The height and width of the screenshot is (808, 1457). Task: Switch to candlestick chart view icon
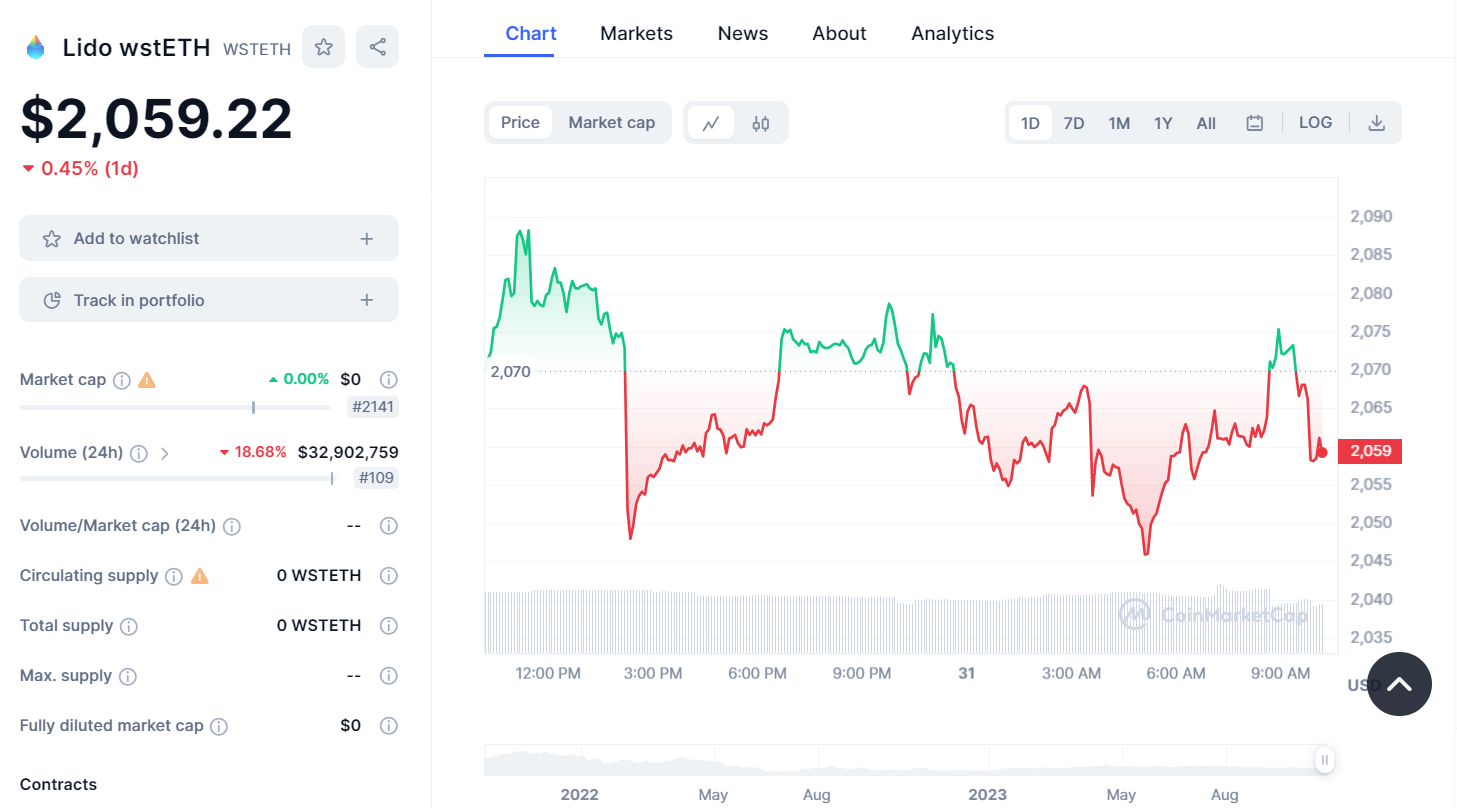[761, 123]
